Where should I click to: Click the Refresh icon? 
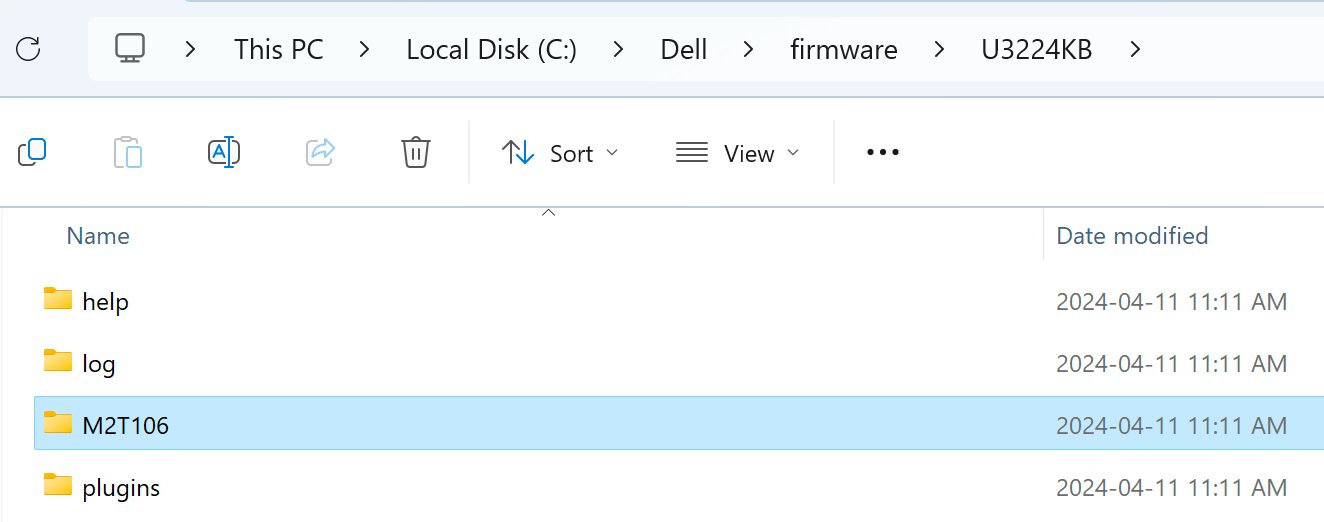pos(28,48)
